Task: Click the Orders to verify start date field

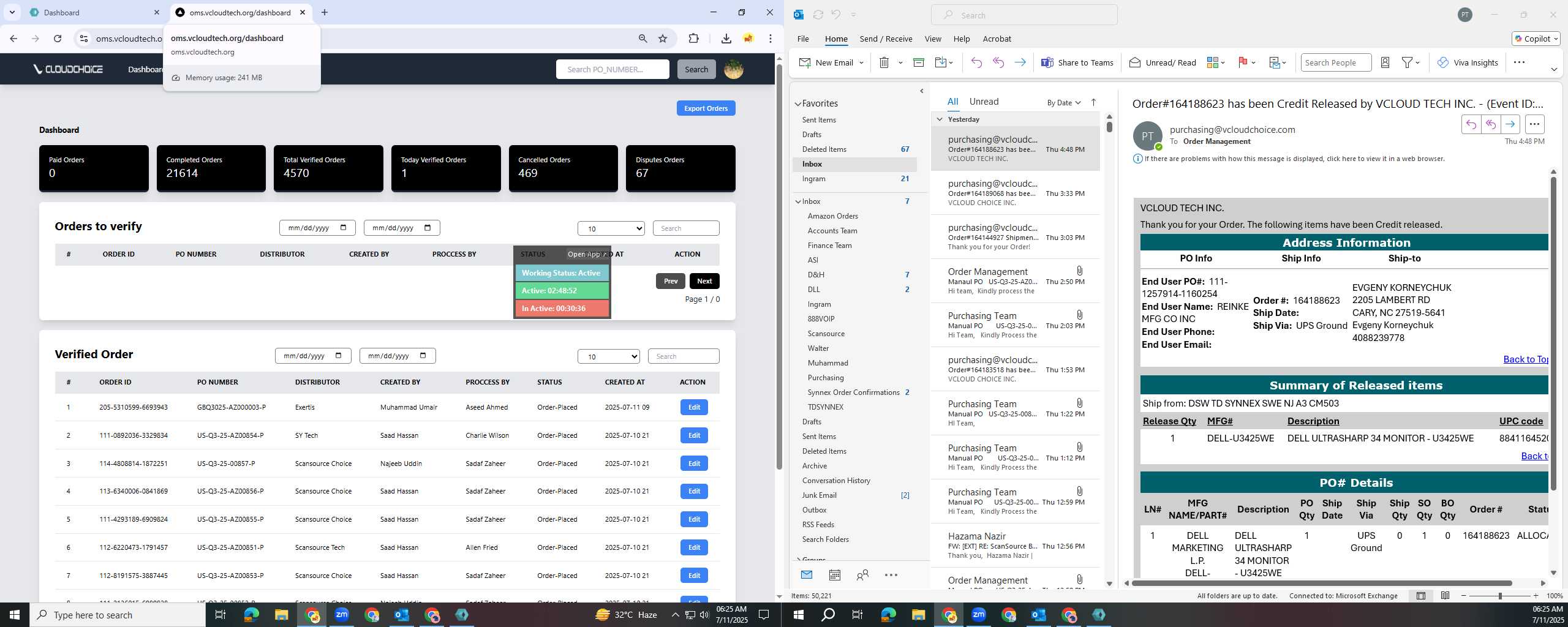Action: [x=317, y=228]
